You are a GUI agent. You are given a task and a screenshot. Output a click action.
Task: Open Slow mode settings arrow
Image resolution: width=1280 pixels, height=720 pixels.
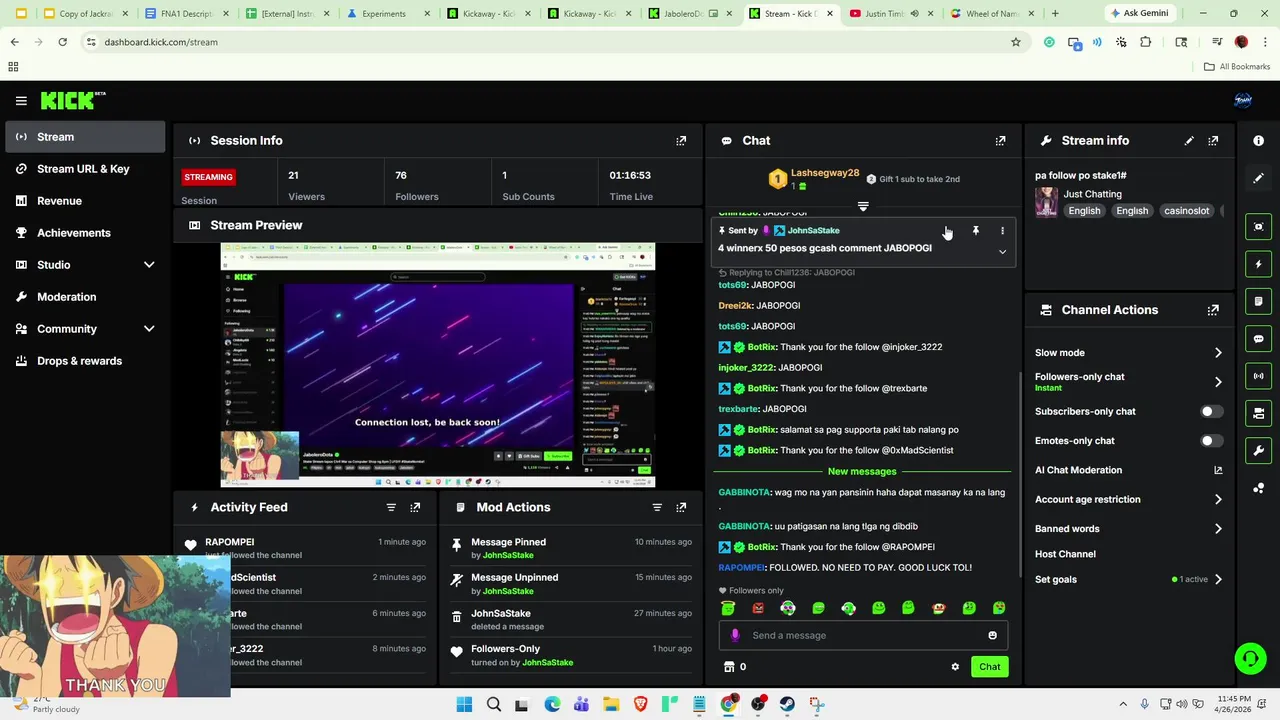pyautogui.click(x=1218, y=353)
